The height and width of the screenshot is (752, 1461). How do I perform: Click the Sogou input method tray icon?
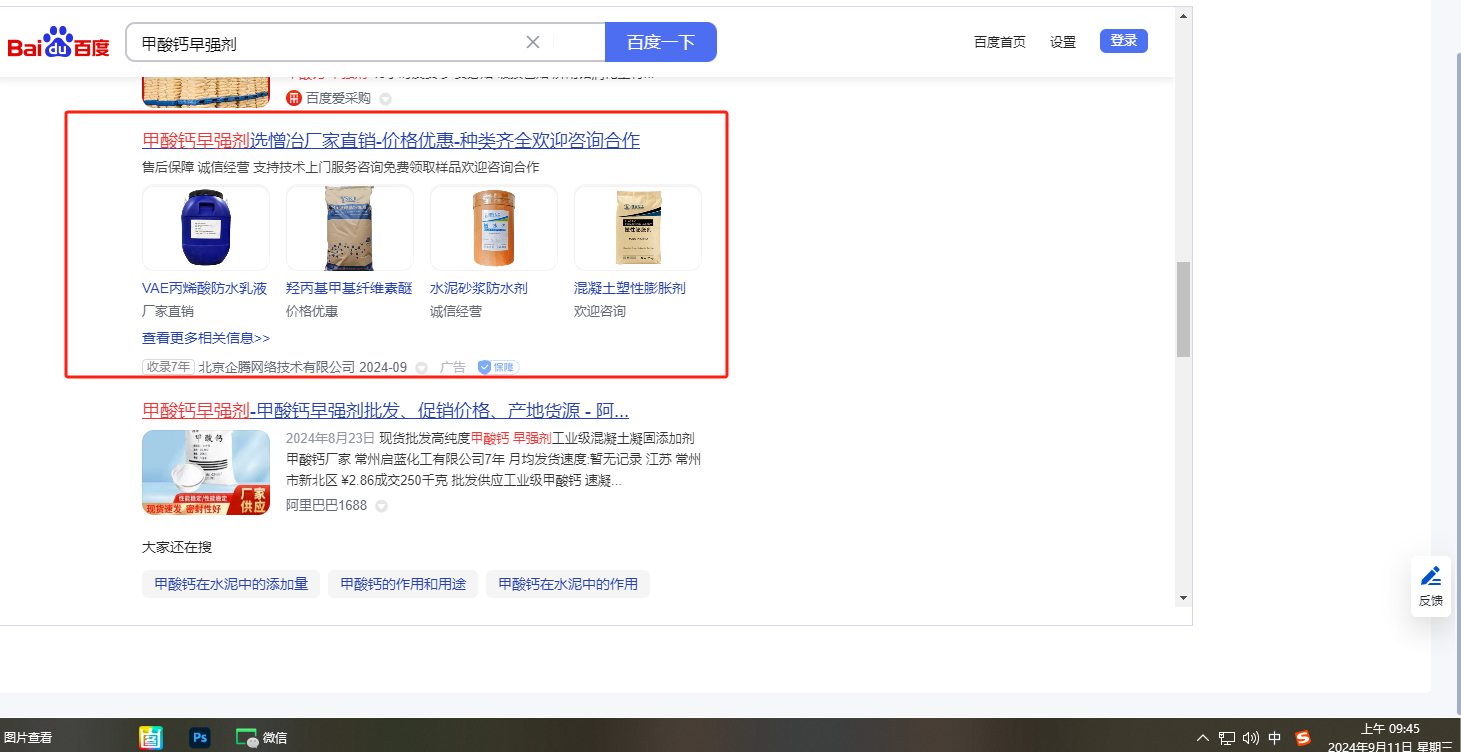point(1303,738)
